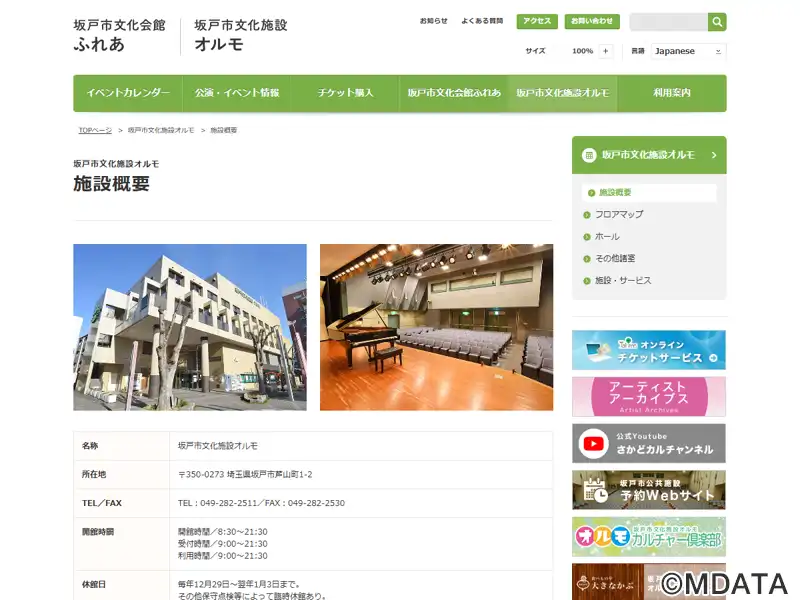This screenshot has height=600, width=800.
Task: Open ホール in the sidebar
Action: [608, 237]
